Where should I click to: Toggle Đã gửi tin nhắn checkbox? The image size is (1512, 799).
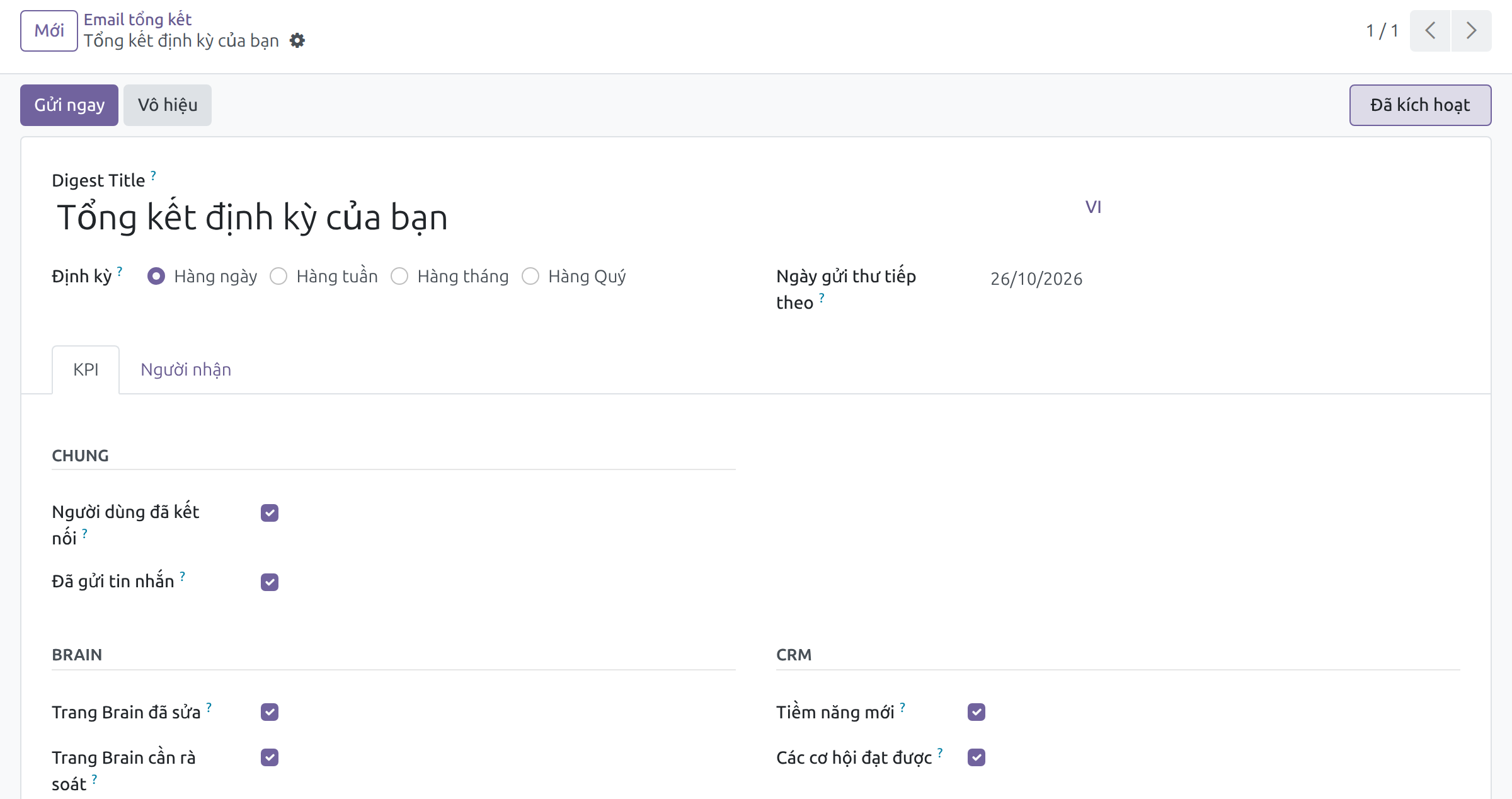pos(270,582)
